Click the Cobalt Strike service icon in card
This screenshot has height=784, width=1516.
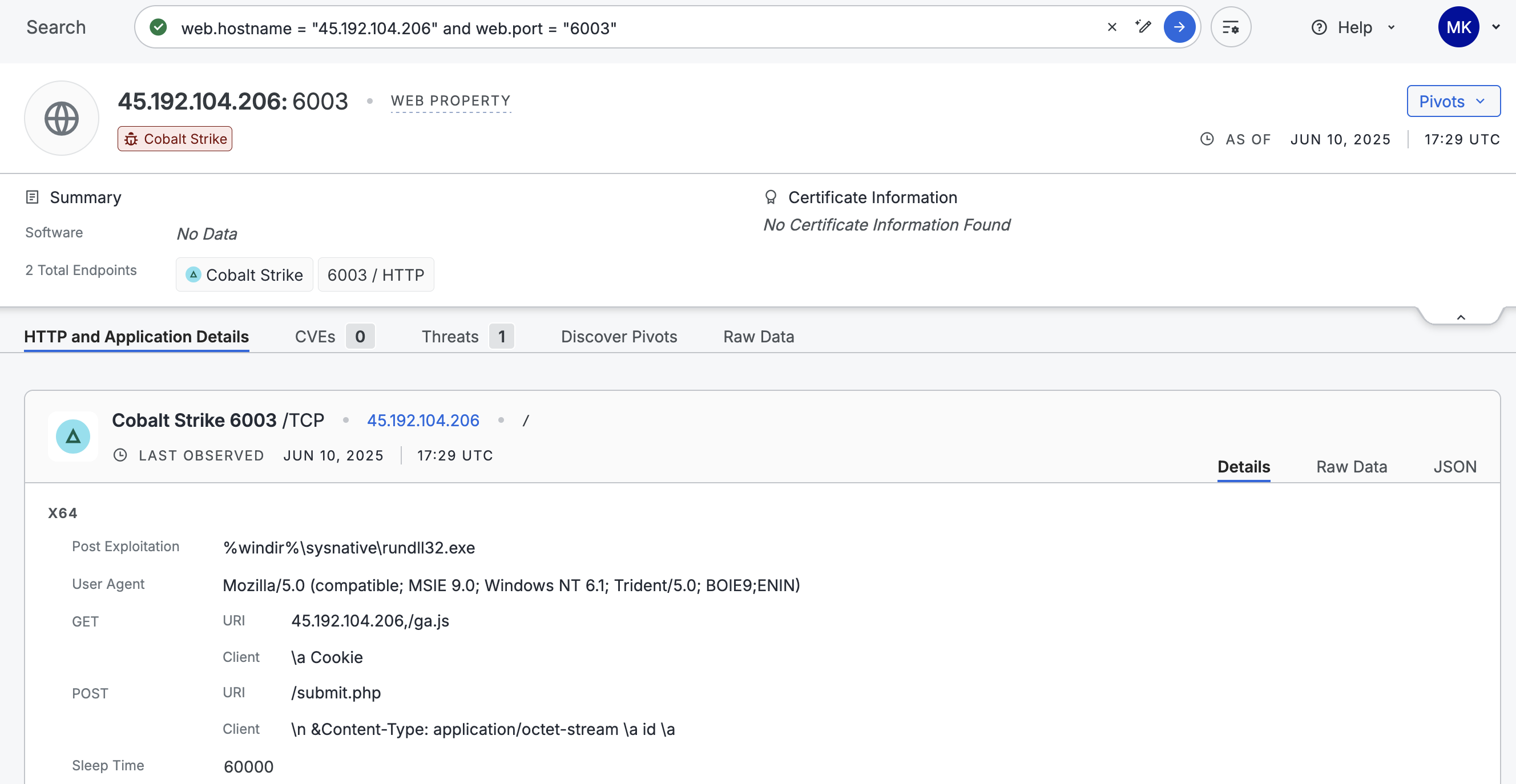[73, 437]
